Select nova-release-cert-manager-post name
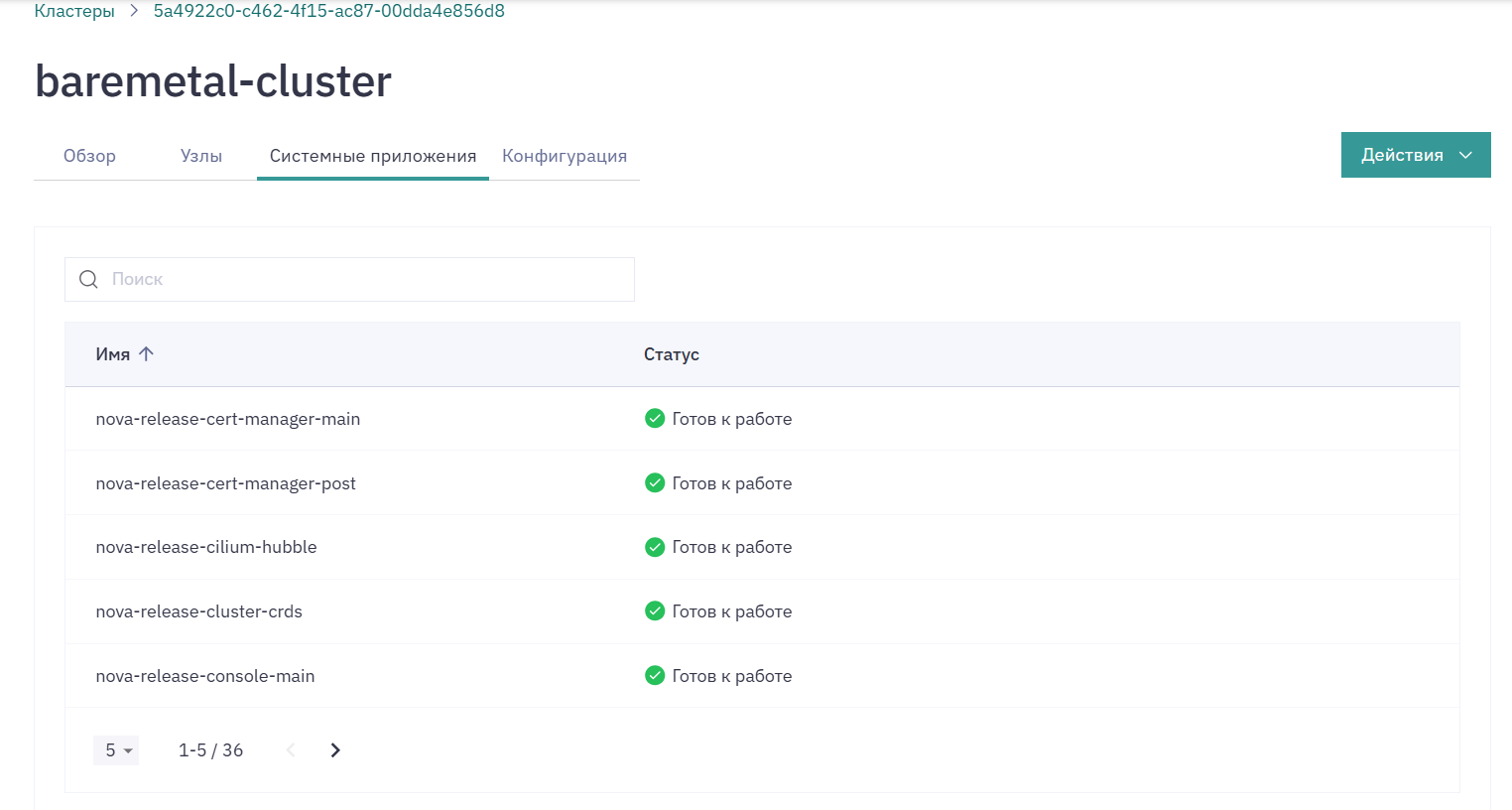The image size is (1512, 810). click(226, 483)
